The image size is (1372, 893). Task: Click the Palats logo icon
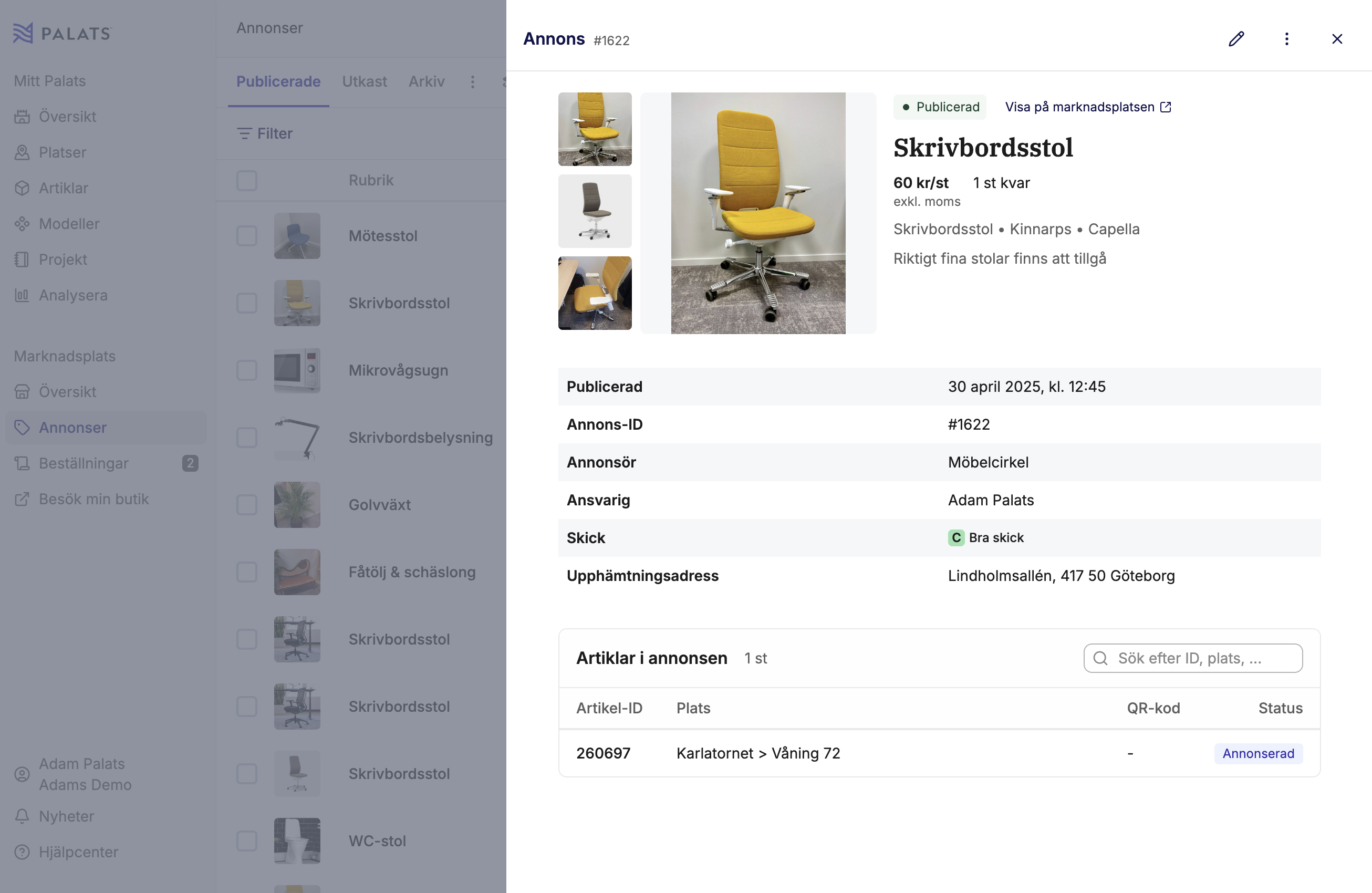coord(23,34)
